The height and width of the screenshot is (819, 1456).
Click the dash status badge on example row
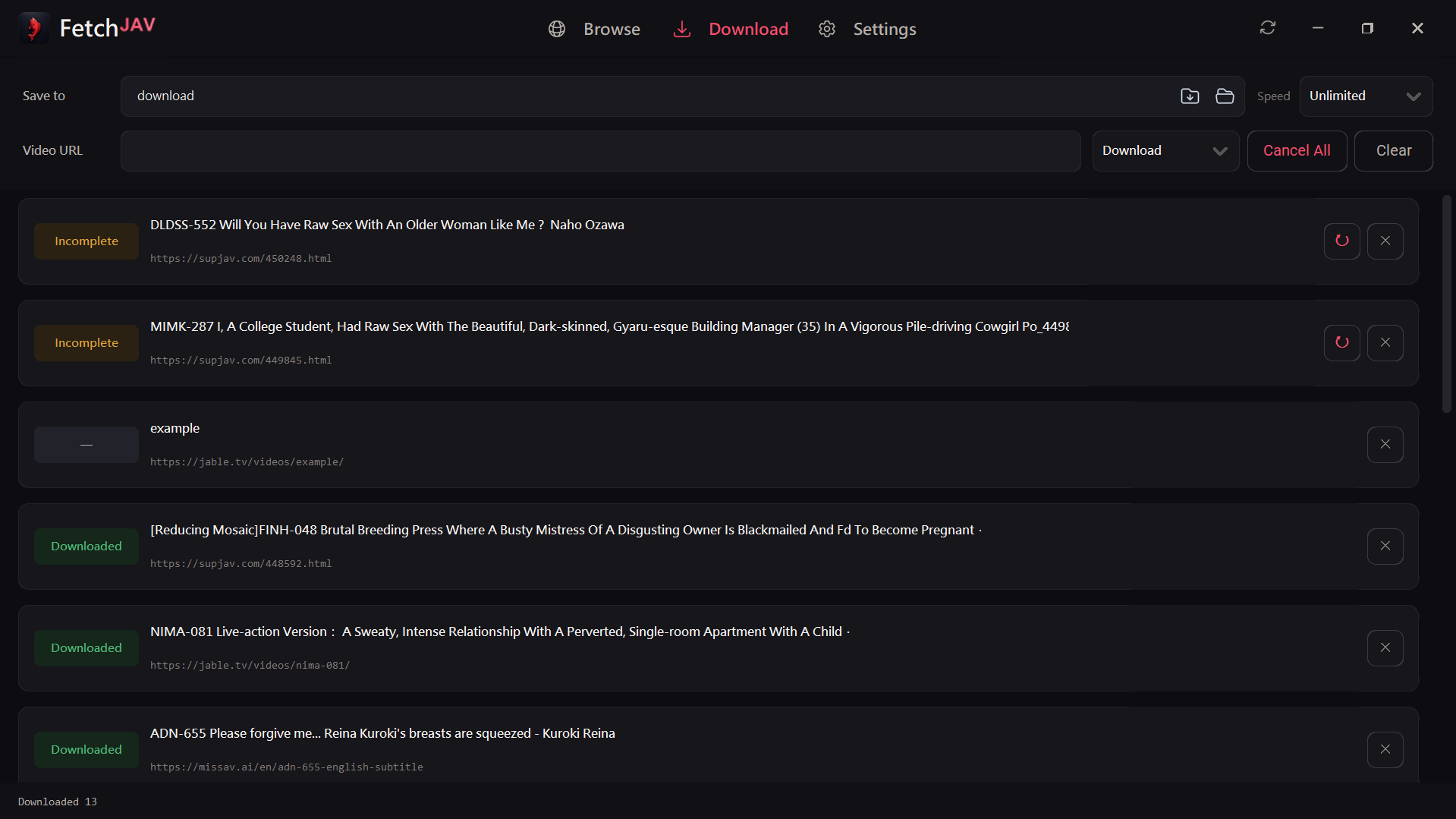86,445
